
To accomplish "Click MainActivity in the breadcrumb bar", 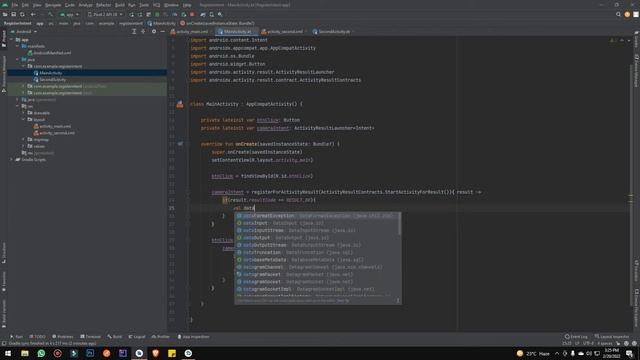I will [x=162, y=23].
